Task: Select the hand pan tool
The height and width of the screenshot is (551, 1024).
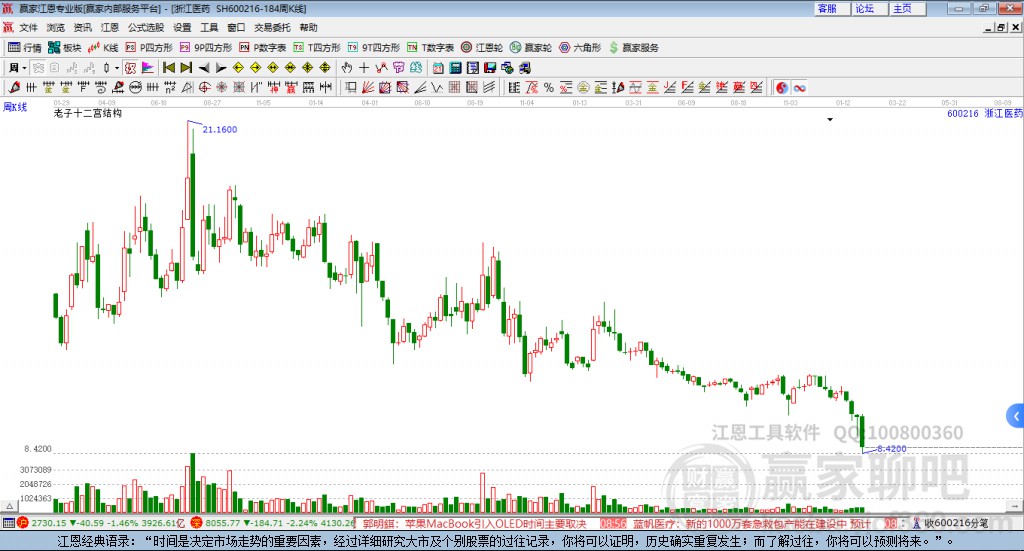Action: (x=347, y=68)
